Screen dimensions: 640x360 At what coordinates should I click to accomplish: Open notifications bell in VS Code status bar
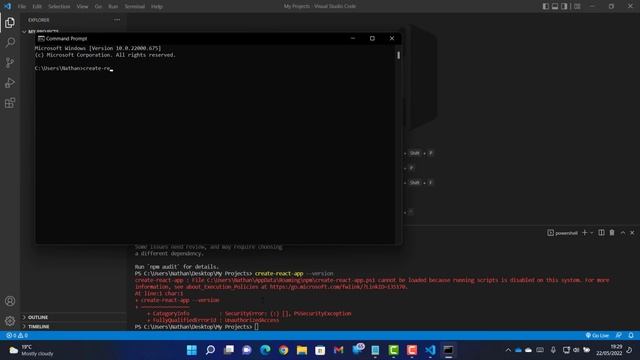click(x=631, y=335)
